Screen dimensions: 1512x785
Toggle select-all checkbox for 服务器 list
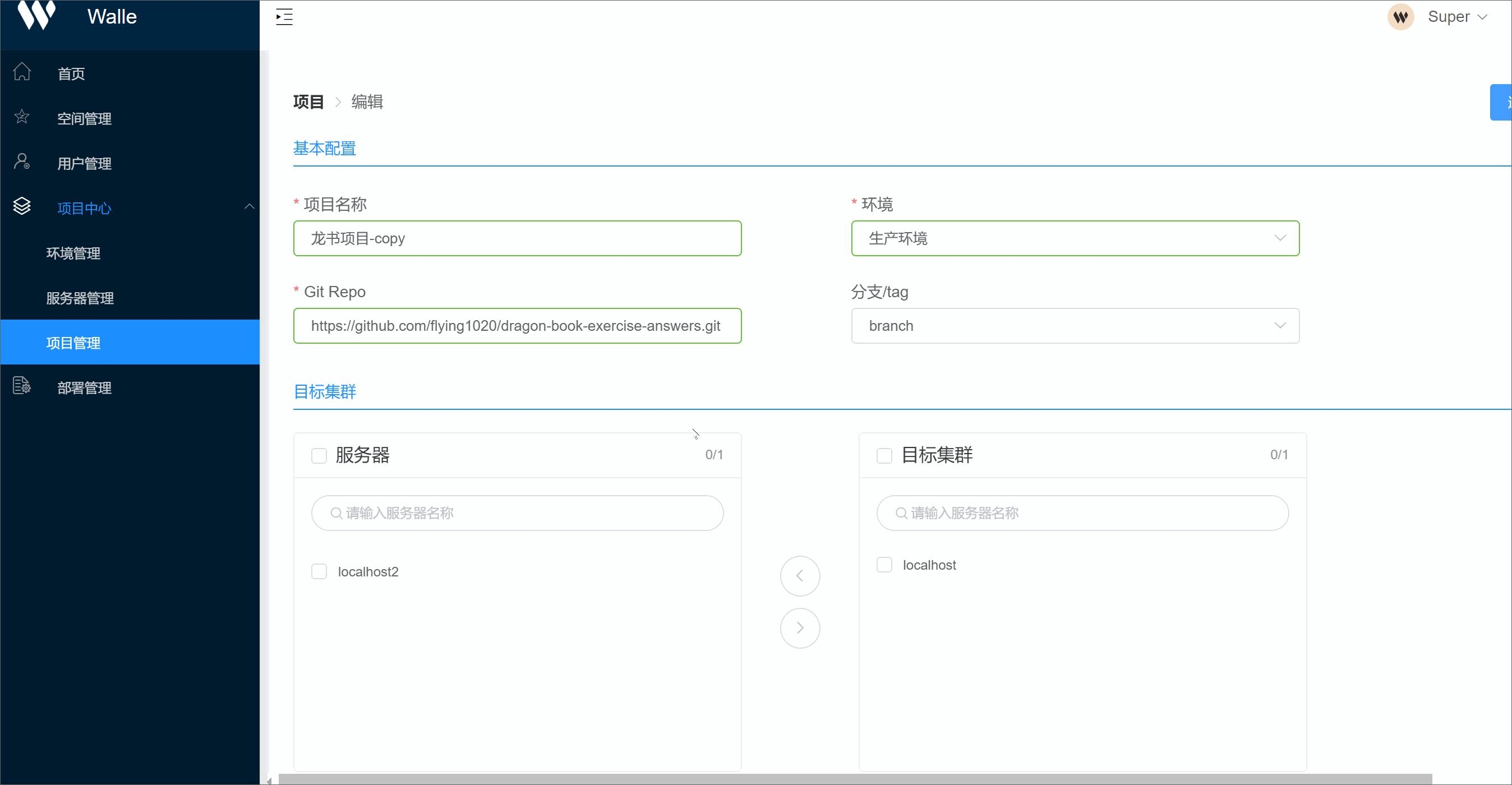(319, 456)
